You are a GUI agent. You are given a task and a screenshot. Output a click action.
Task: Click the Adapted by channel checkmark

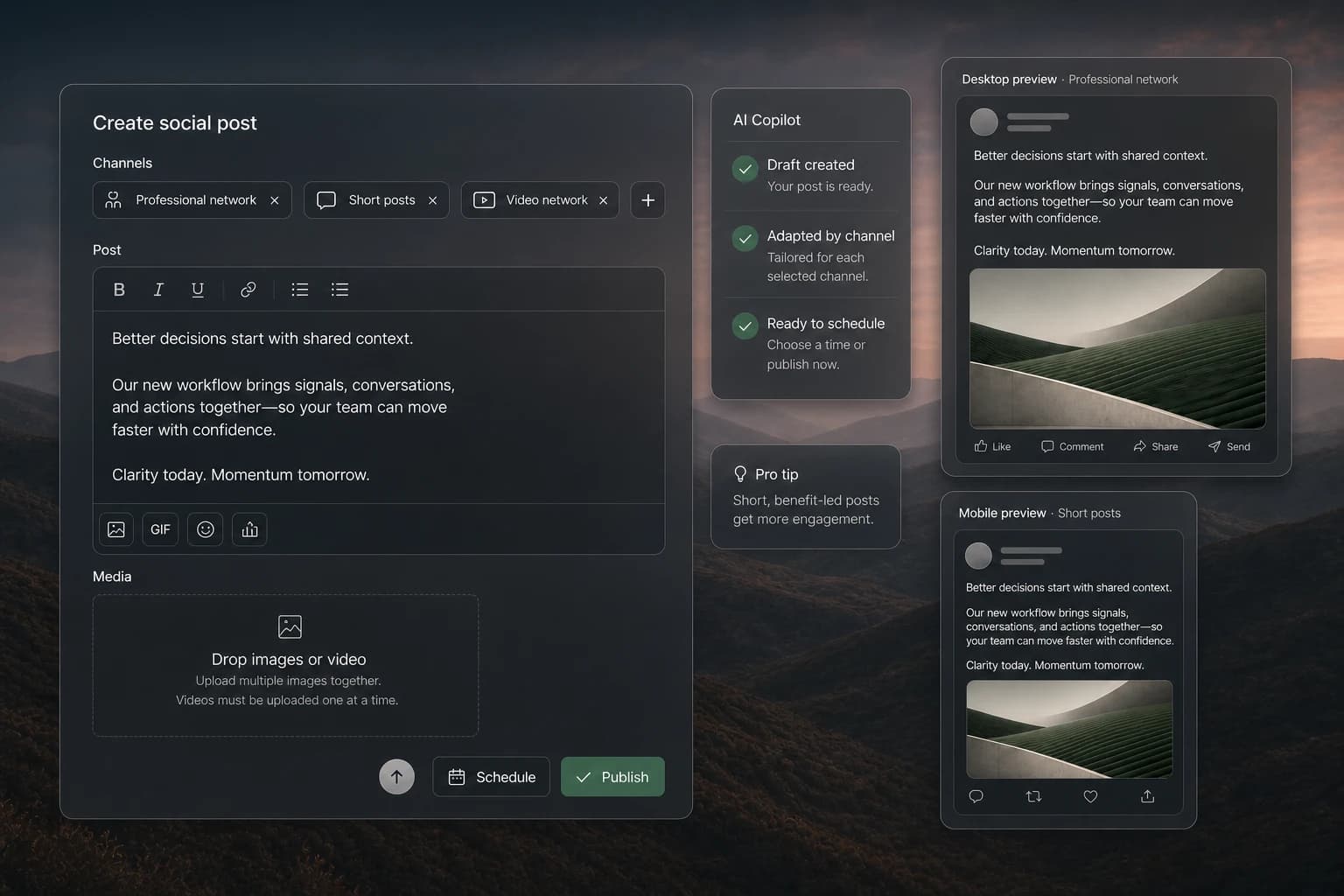tap(745, 238)
